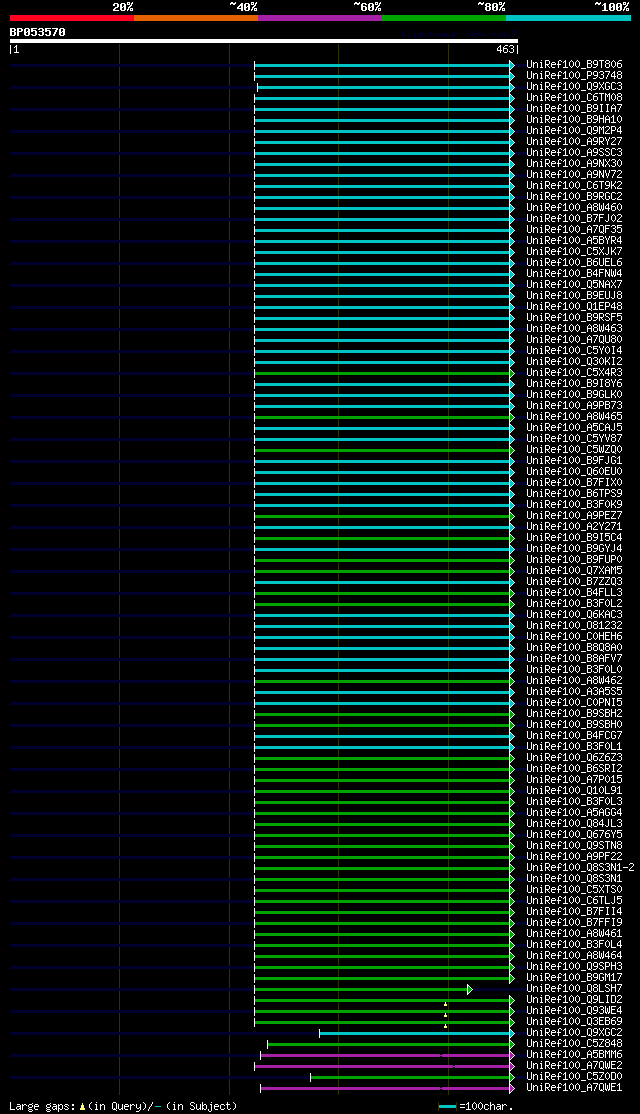Click the purple alignment bar of UniRef100_A7QWE2

coord(382,1066)
